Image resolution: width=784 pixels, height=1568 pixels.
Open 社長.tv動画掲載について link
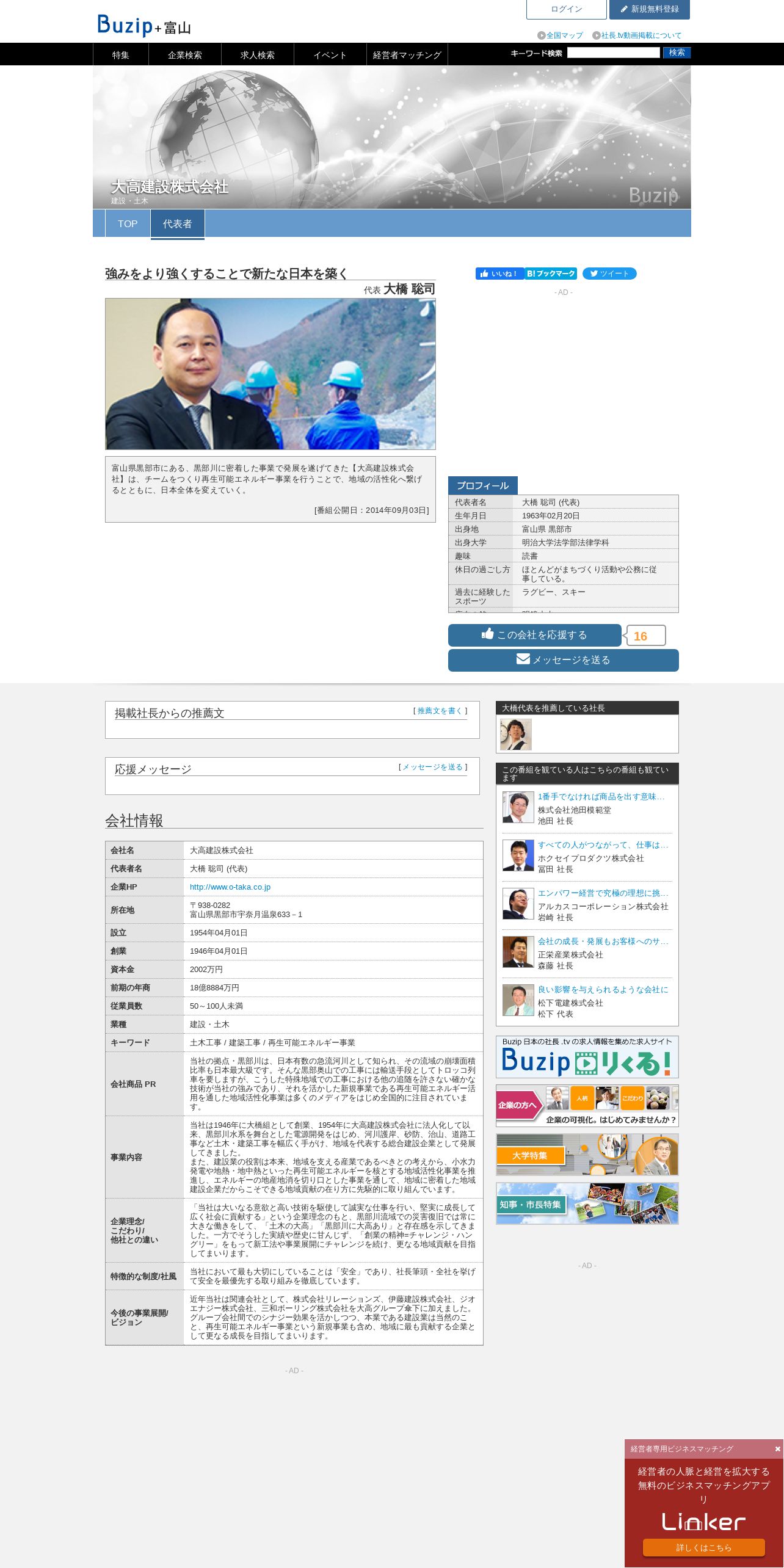(x=636, y=35)
